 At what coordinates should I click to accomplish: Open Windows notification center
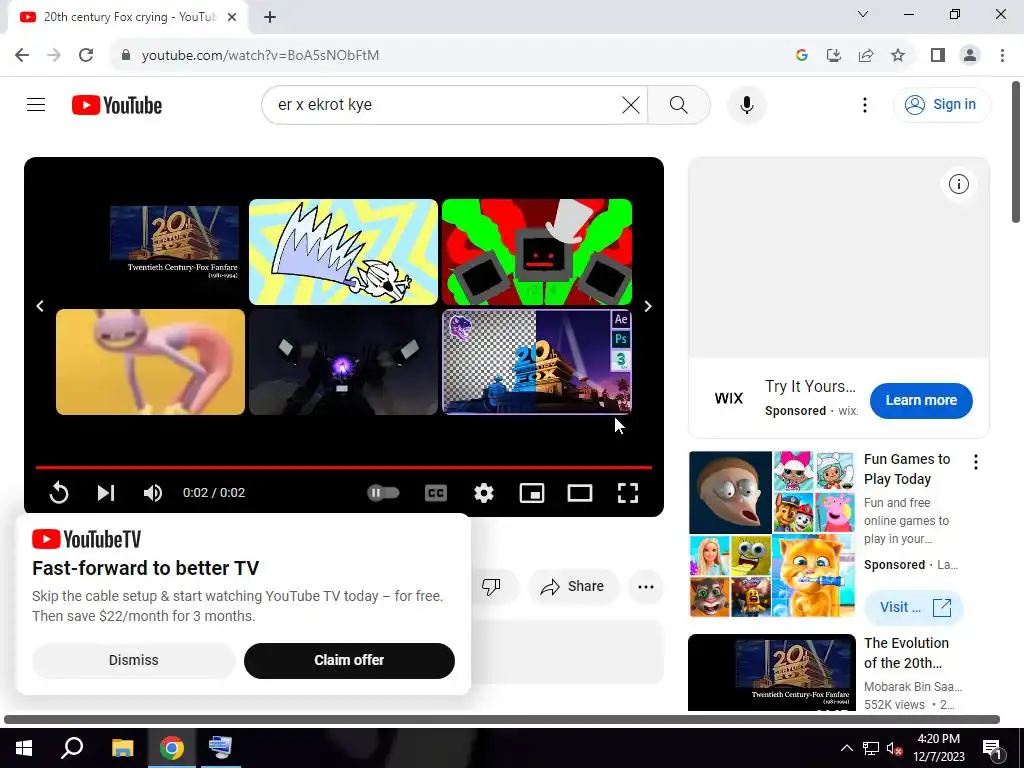(992, 748)
